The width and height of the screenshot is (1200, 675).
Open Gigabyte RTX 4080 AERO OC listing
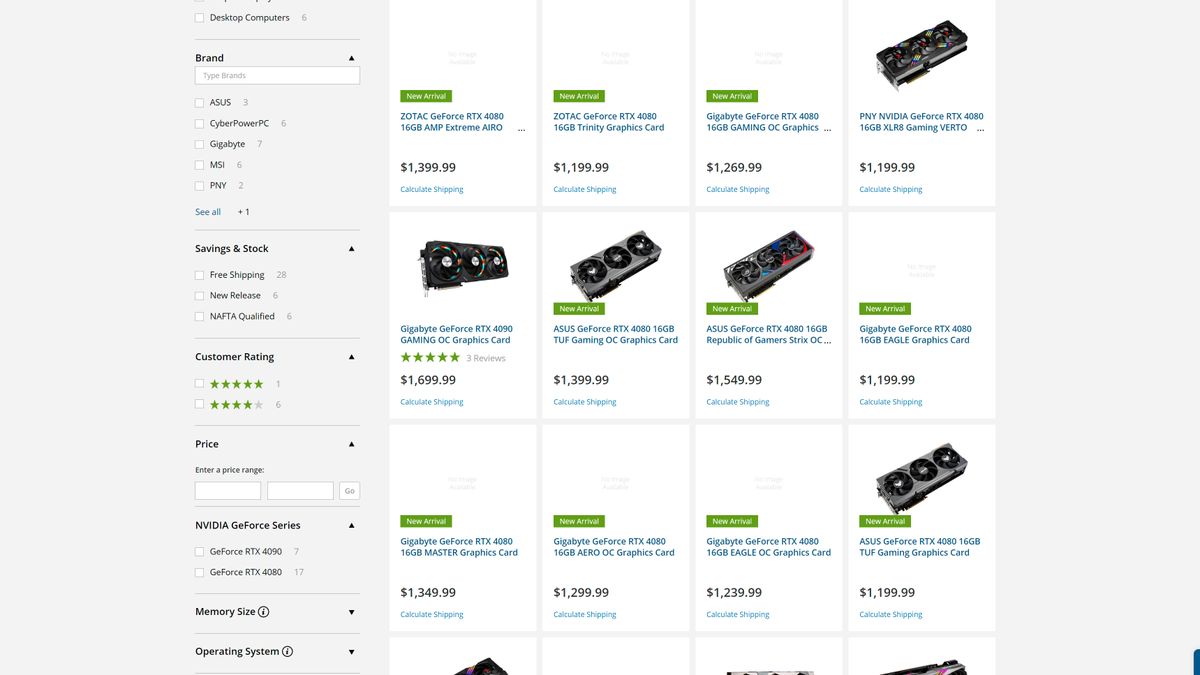tap(614, 547)
